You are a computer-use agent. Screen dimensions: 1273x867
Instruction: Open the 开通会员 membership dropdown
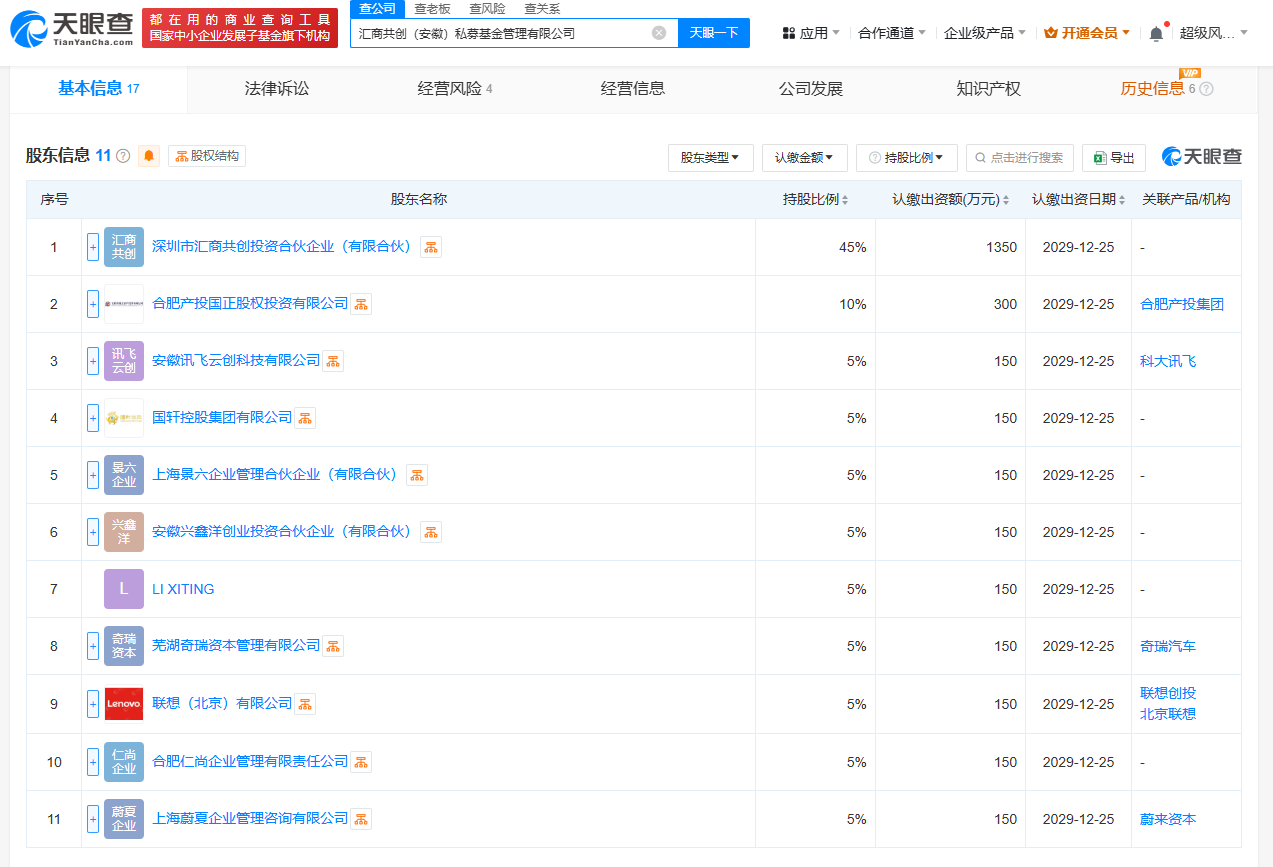(x=1087, y=33)
